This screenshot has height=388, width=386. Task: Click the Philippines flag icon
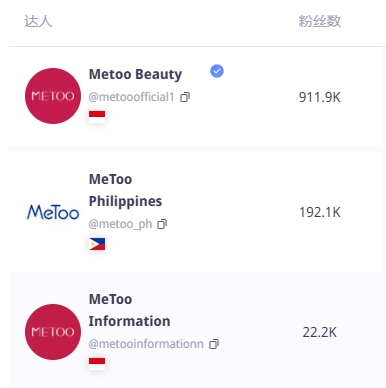tap(97, 244)
